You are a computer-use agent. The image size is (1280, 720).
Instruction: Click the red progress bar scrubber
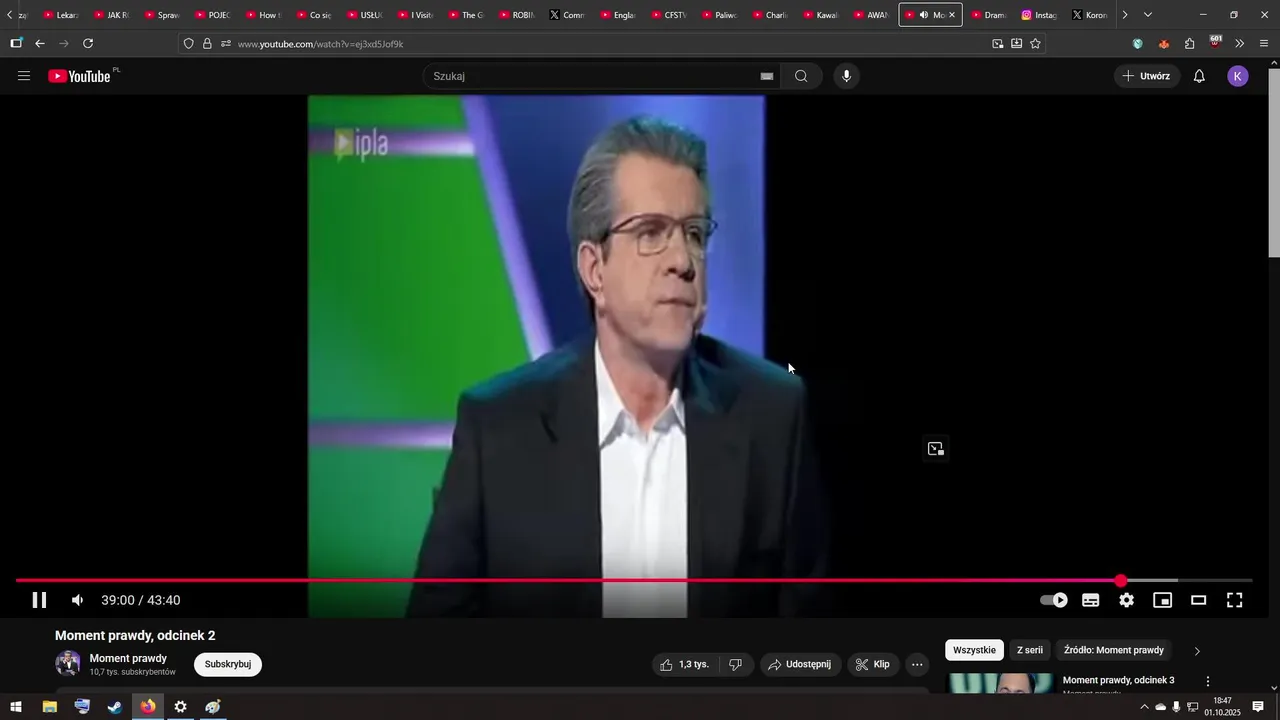tap(1121, 581)
